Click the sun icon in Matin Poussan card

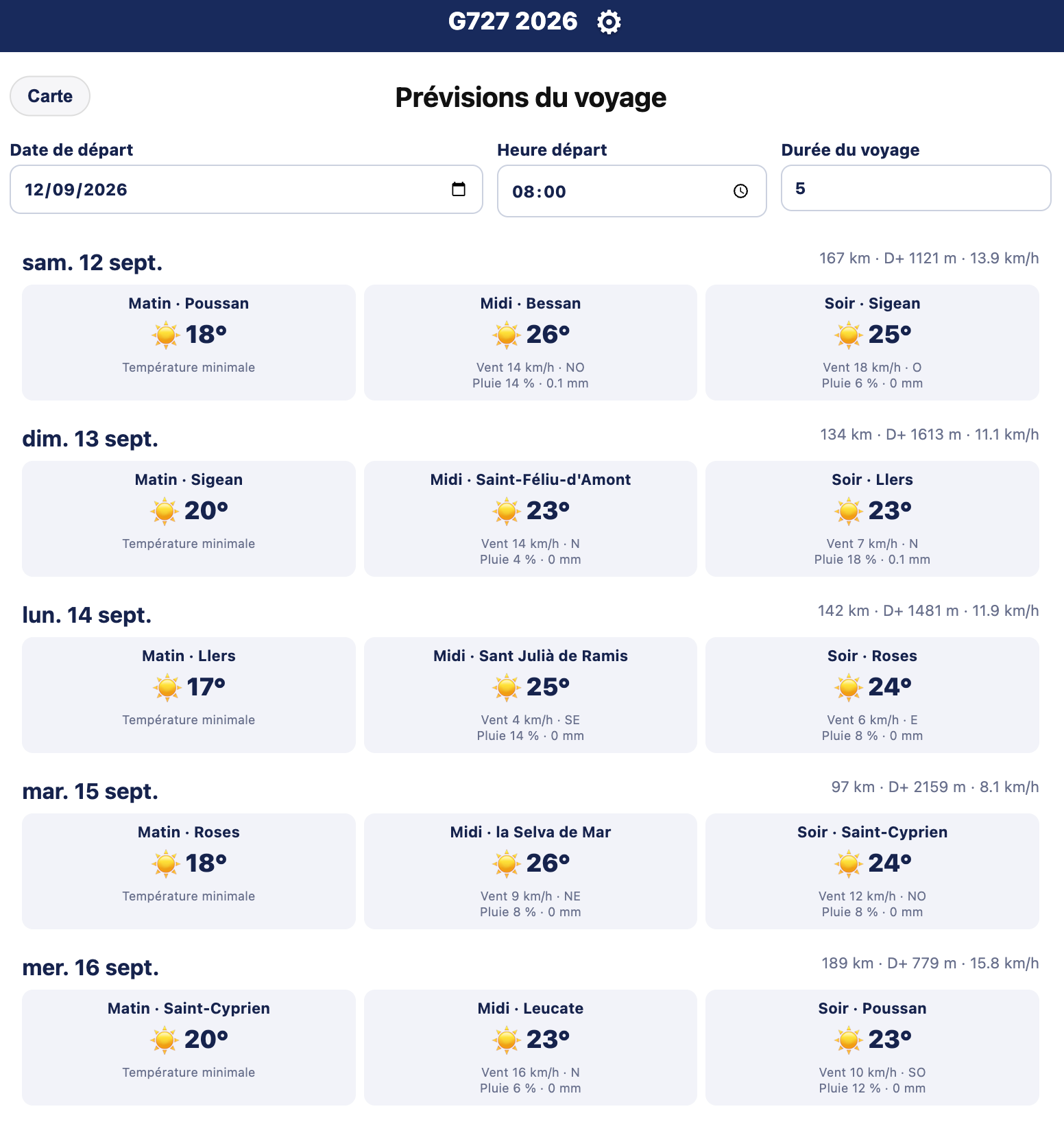[x=166, y=335]
